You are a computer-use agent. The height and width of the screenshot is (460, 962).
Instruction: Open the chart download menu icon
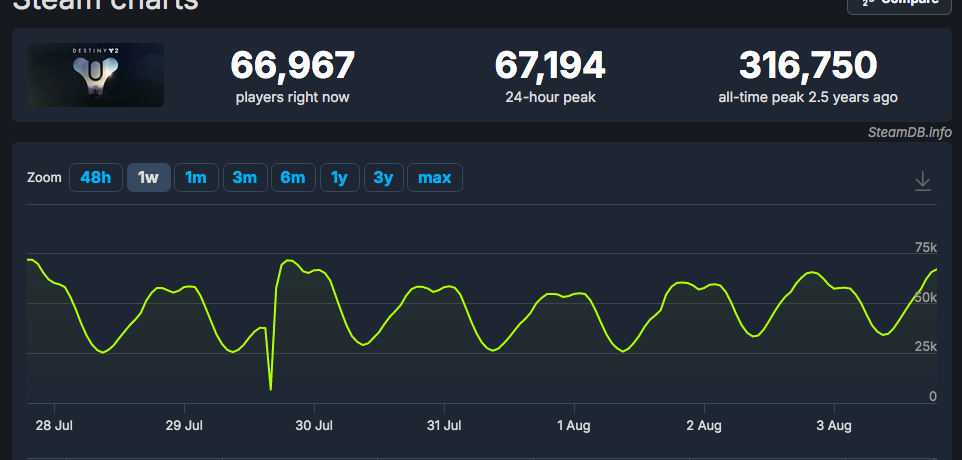coord(923,181)
